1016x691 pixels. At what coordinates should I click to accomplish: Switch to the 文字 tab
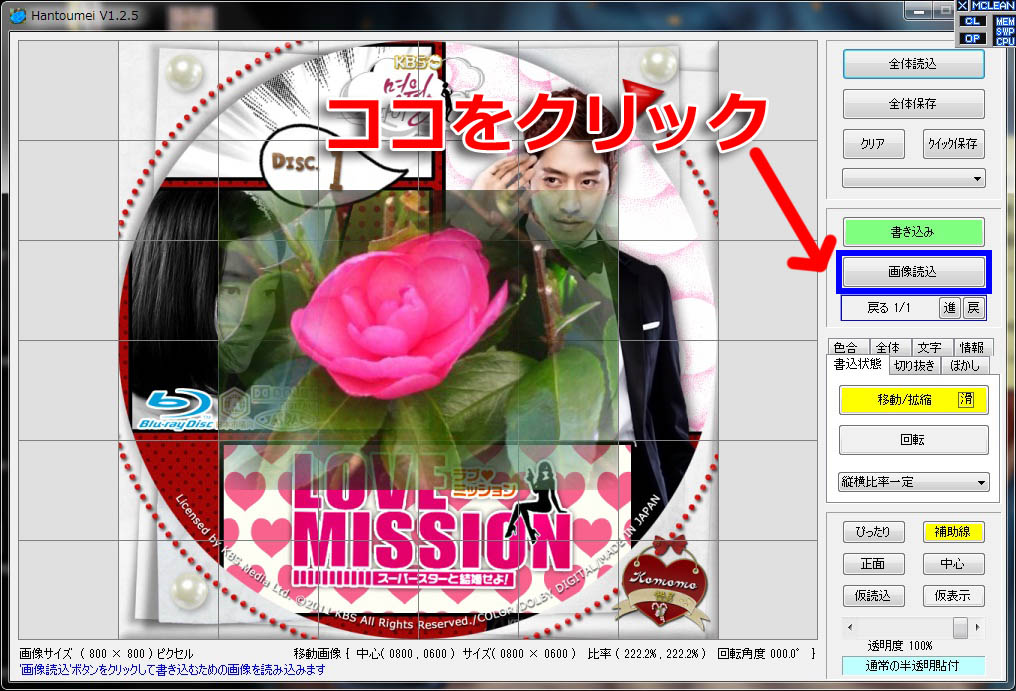point(930,347)
